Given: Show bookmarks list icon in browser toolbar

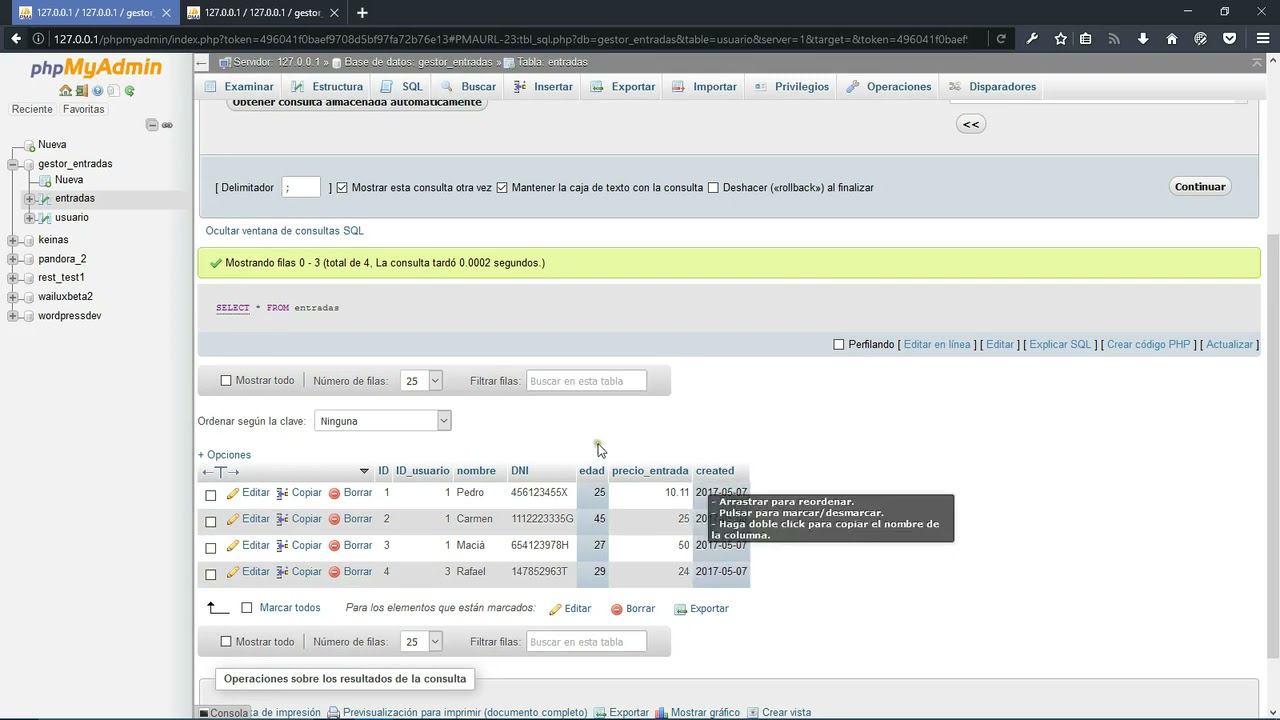Looking at the screenshot, I should coord(1085,39).
